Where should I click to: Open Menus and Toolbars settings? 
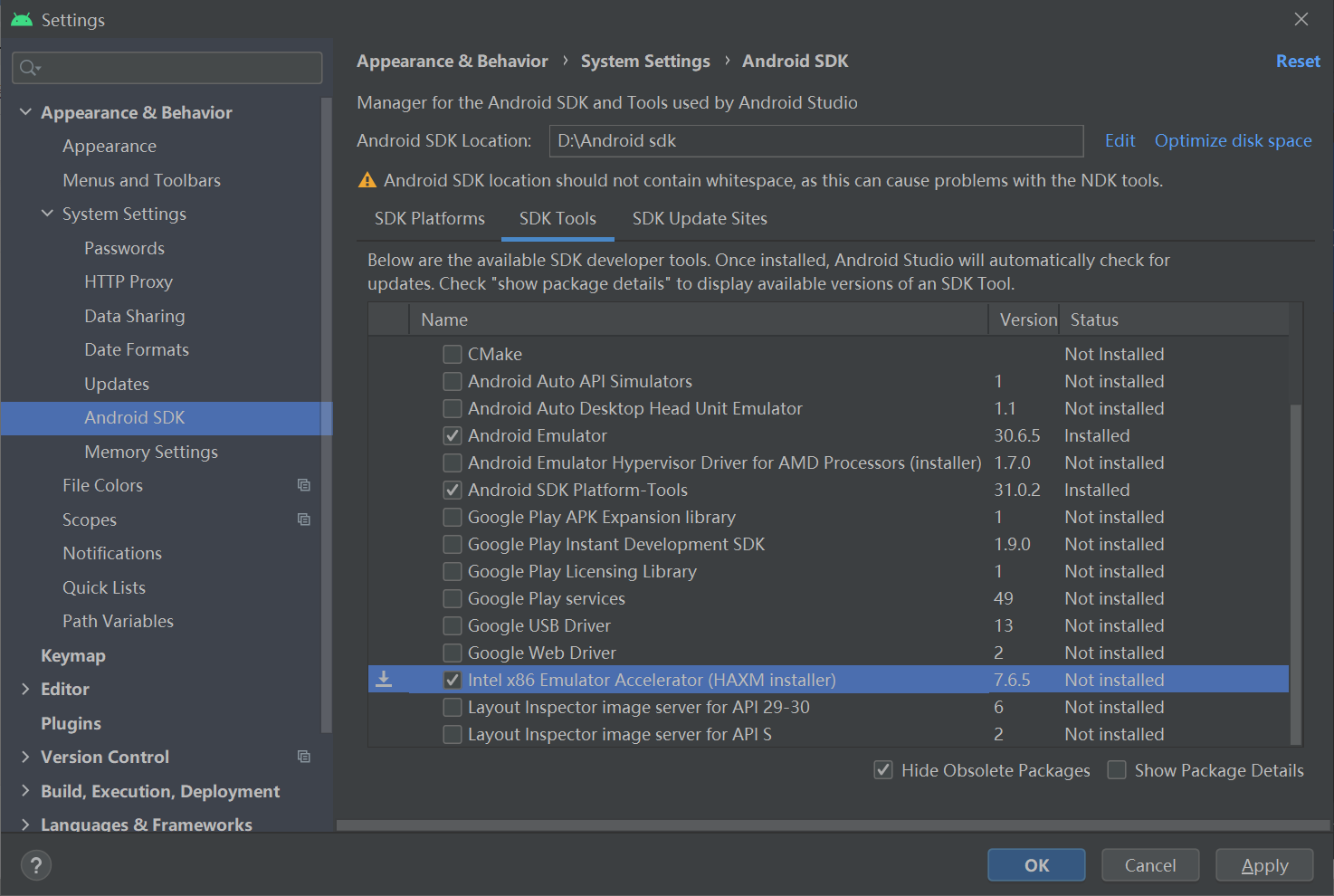pyautogui.click(x=141, y=180)
